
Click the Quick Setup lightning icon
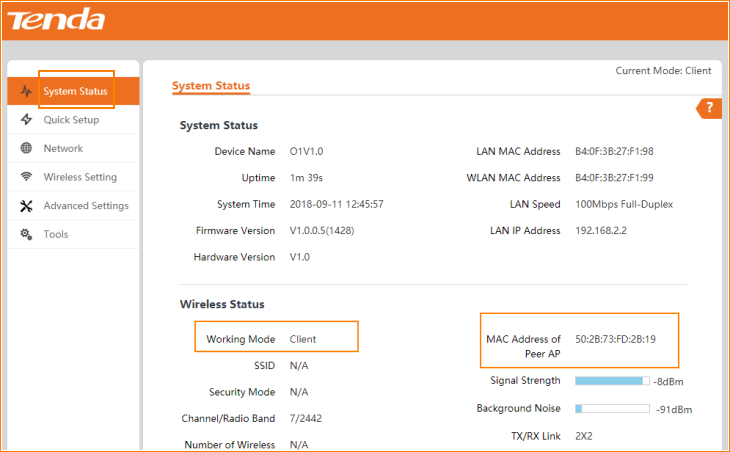pyautogui.click(x=26, y=120)
